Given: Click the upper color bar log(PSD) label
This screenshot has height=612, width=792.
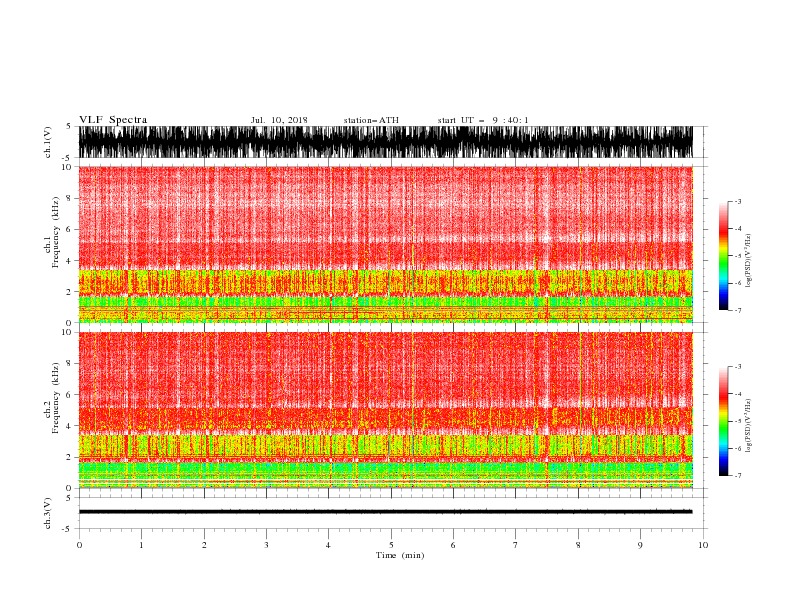Looking at the screenshot, I should 748,260.
